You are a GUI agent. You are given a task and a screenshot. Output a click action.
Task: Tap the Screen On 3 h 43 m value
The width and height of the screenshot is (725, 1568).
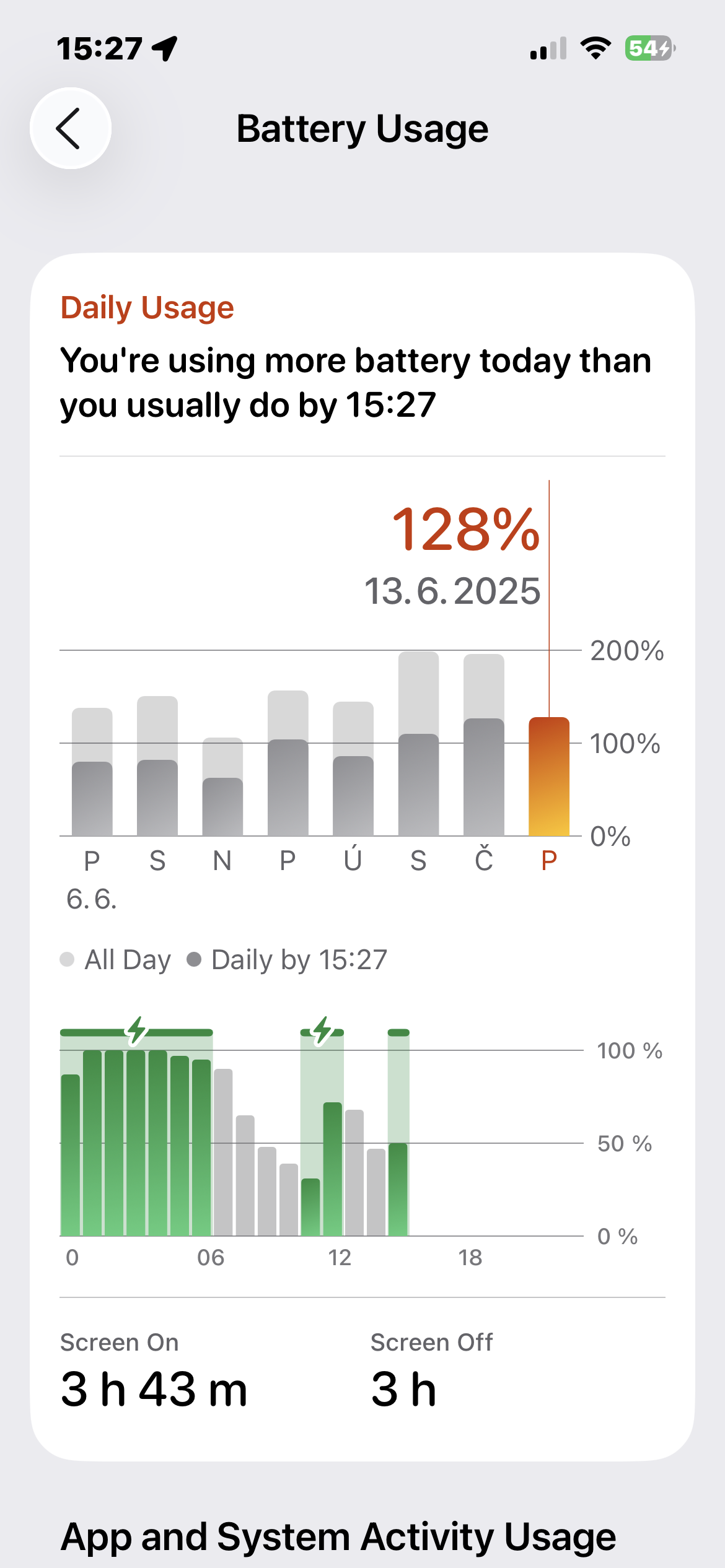pos(154,1389)
